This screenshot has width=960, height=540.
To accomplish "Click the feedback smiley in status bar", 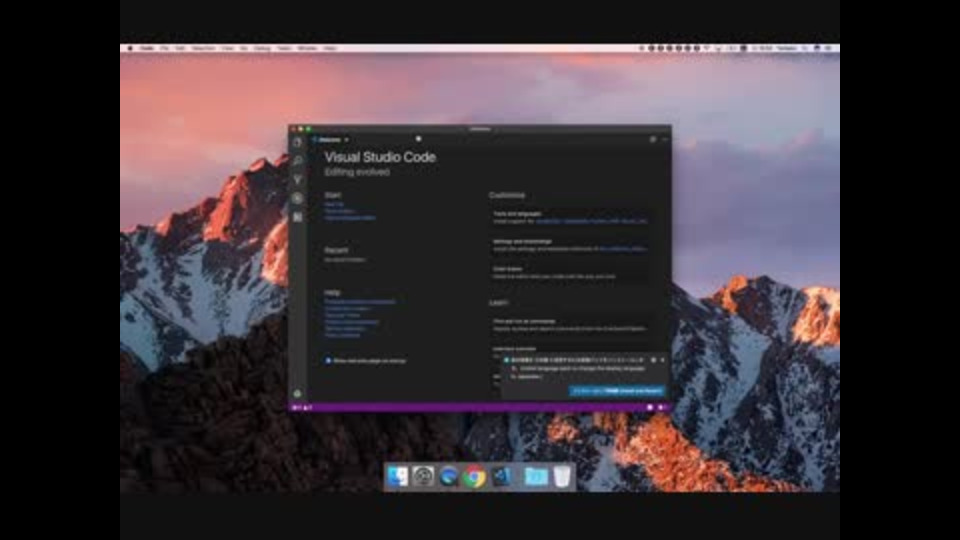I will point(650,407).
